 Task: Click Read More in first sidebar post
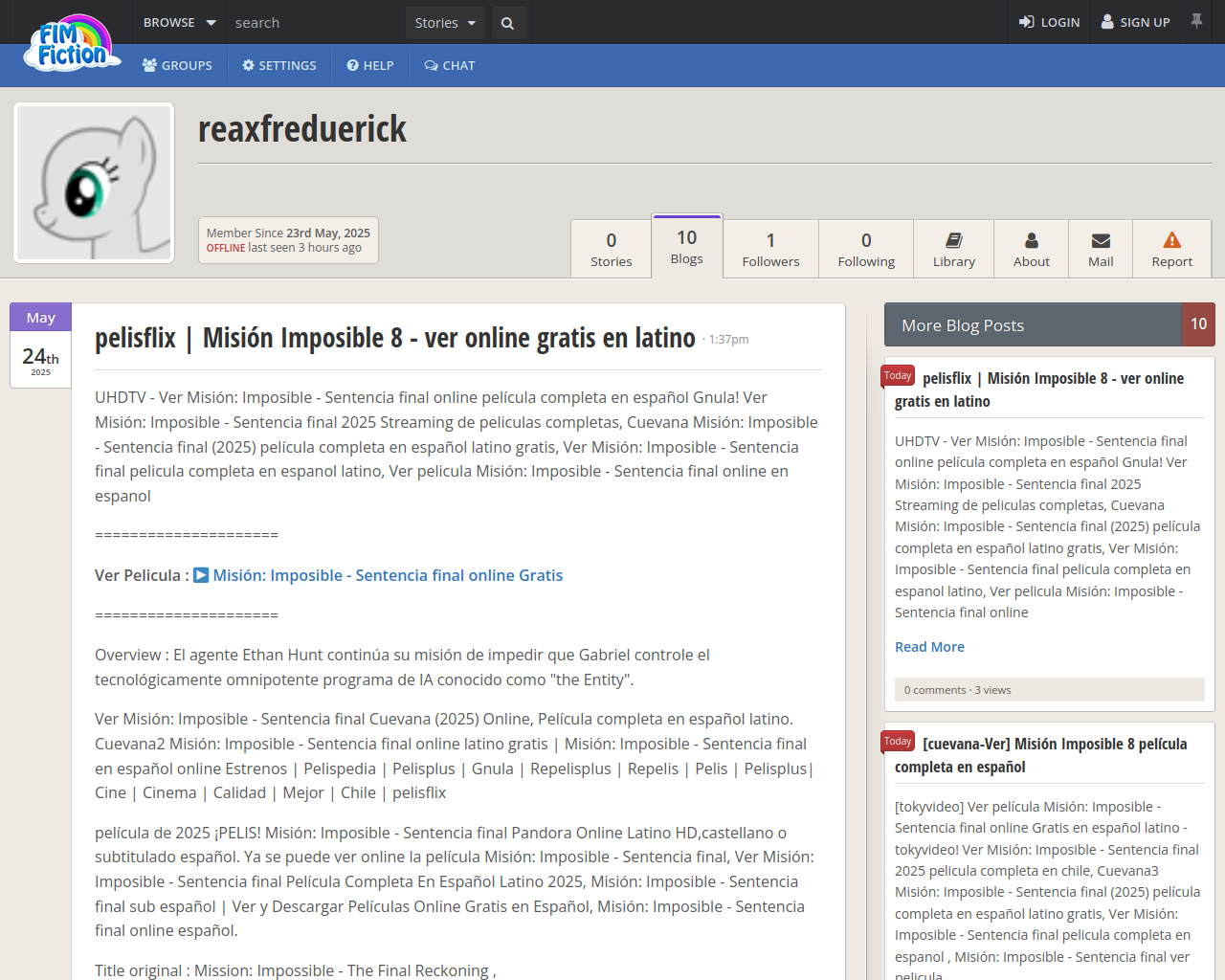pyautogui.click(x=929, y=647)
